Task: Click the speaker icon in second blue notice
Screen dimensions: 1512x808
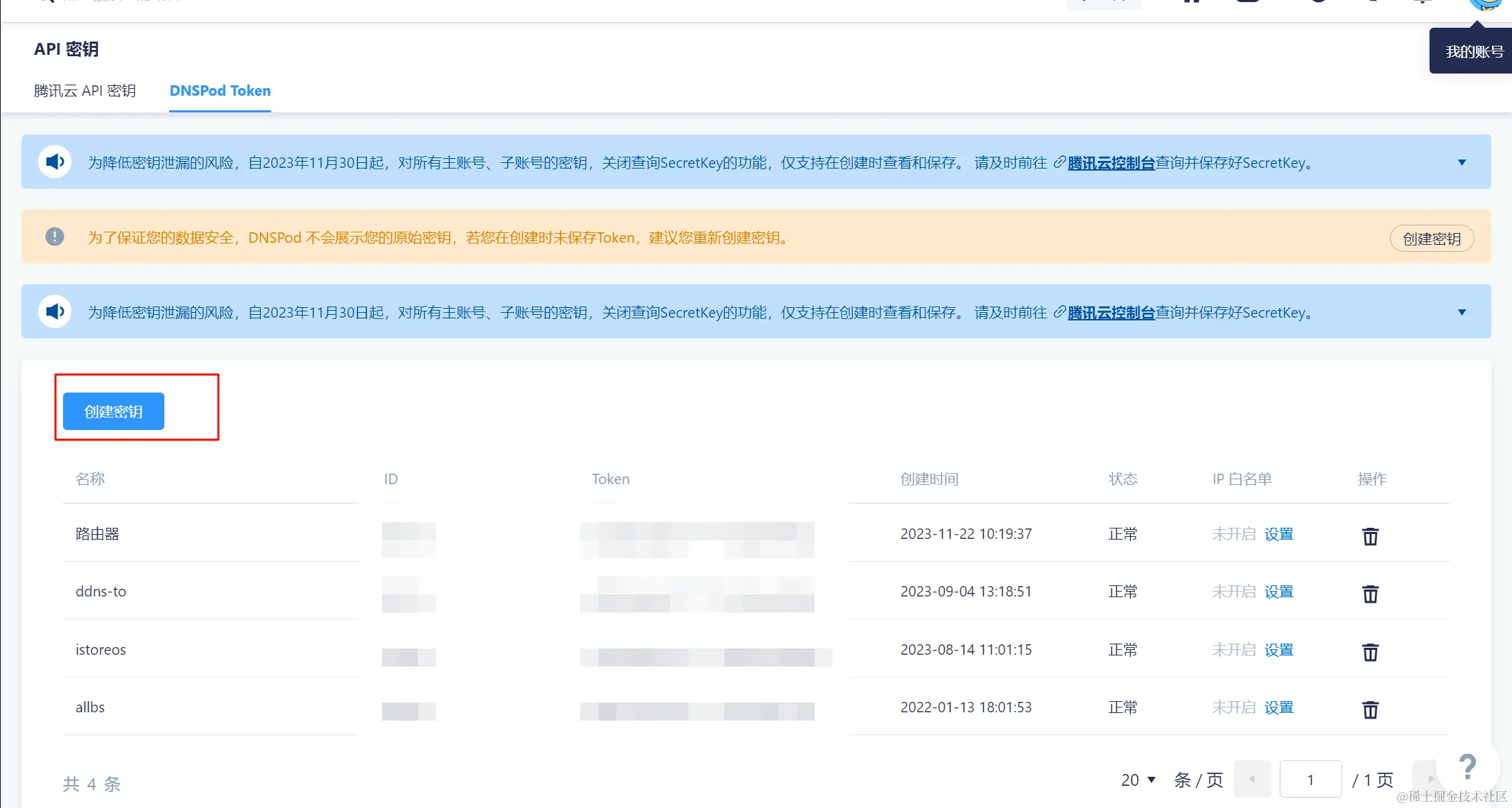Action: point(55,311)
